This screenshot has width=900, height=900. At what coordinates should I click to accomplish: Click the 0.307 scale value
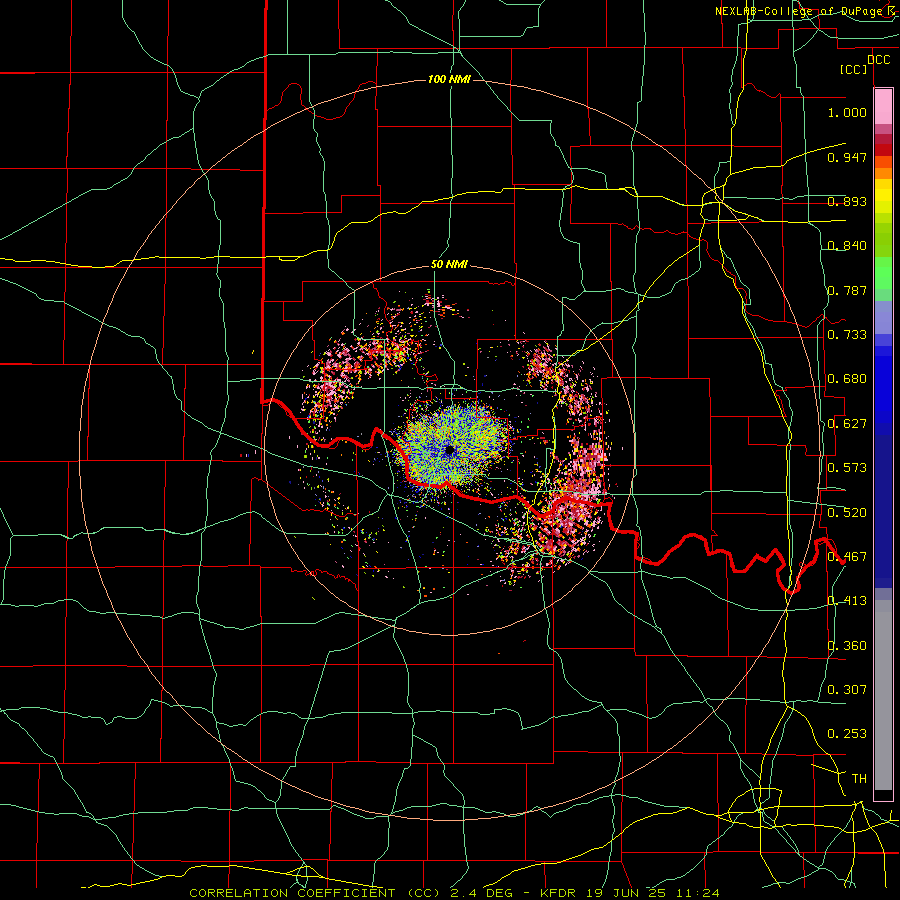pos(847,690)
